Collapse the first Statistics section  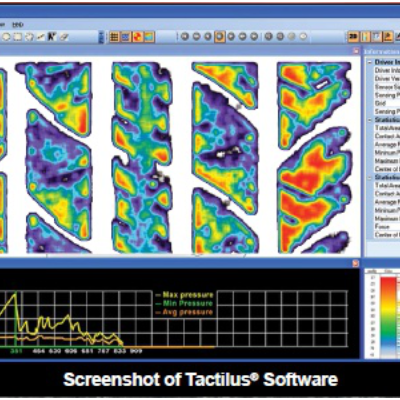tap(370, 120)
